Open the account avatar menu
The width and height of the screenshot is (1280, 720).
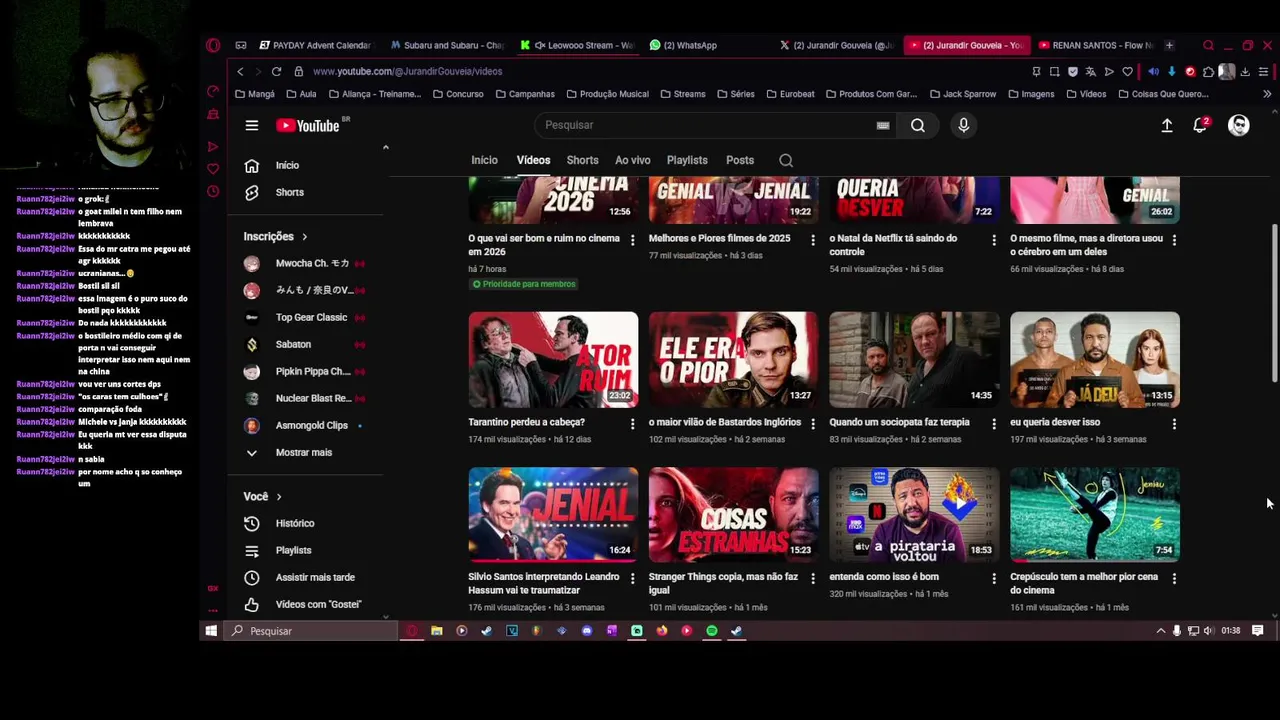[x=1238, y=125]
